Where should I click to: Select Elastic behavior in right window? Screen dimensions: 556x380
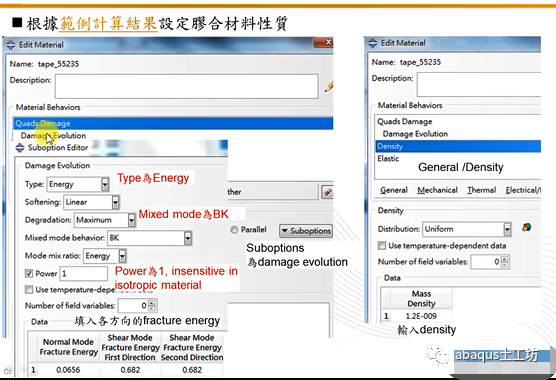(388, 158)
